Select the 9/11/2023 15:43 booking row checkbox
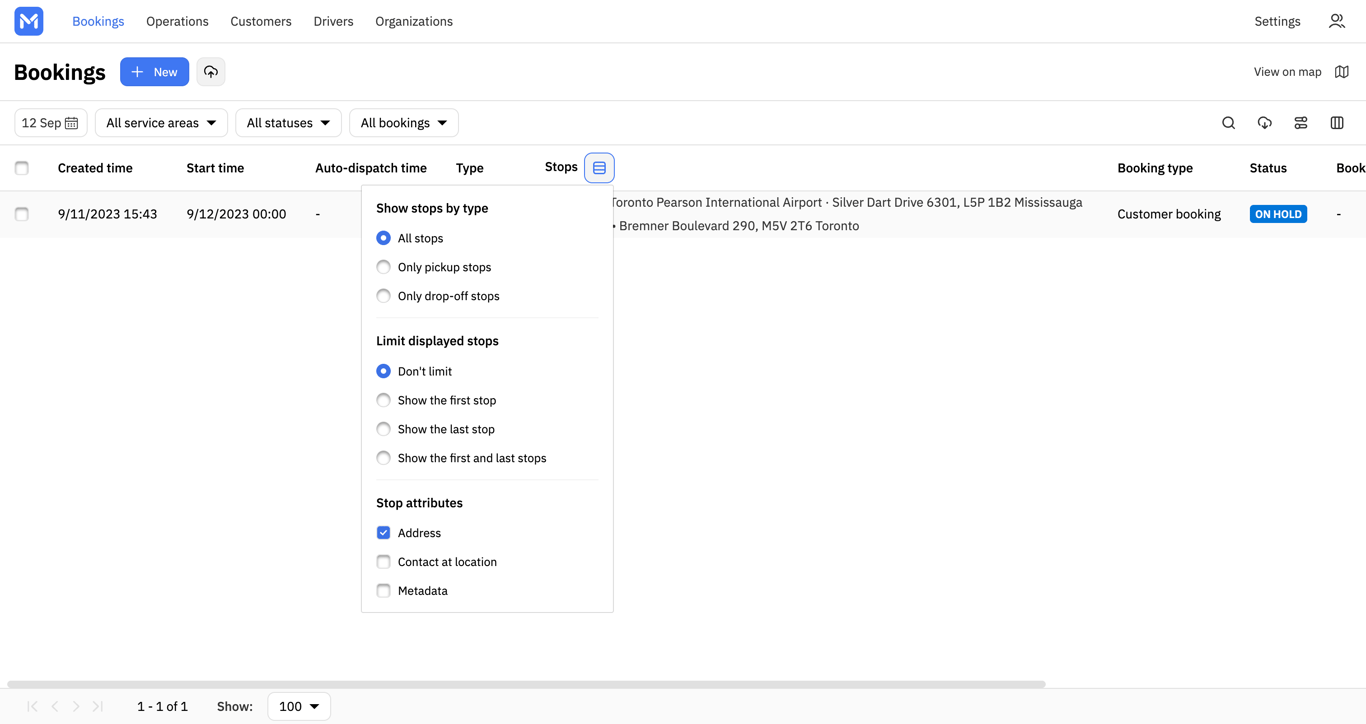The height and width of the screenshot is (724, 1366). [22, 214]
